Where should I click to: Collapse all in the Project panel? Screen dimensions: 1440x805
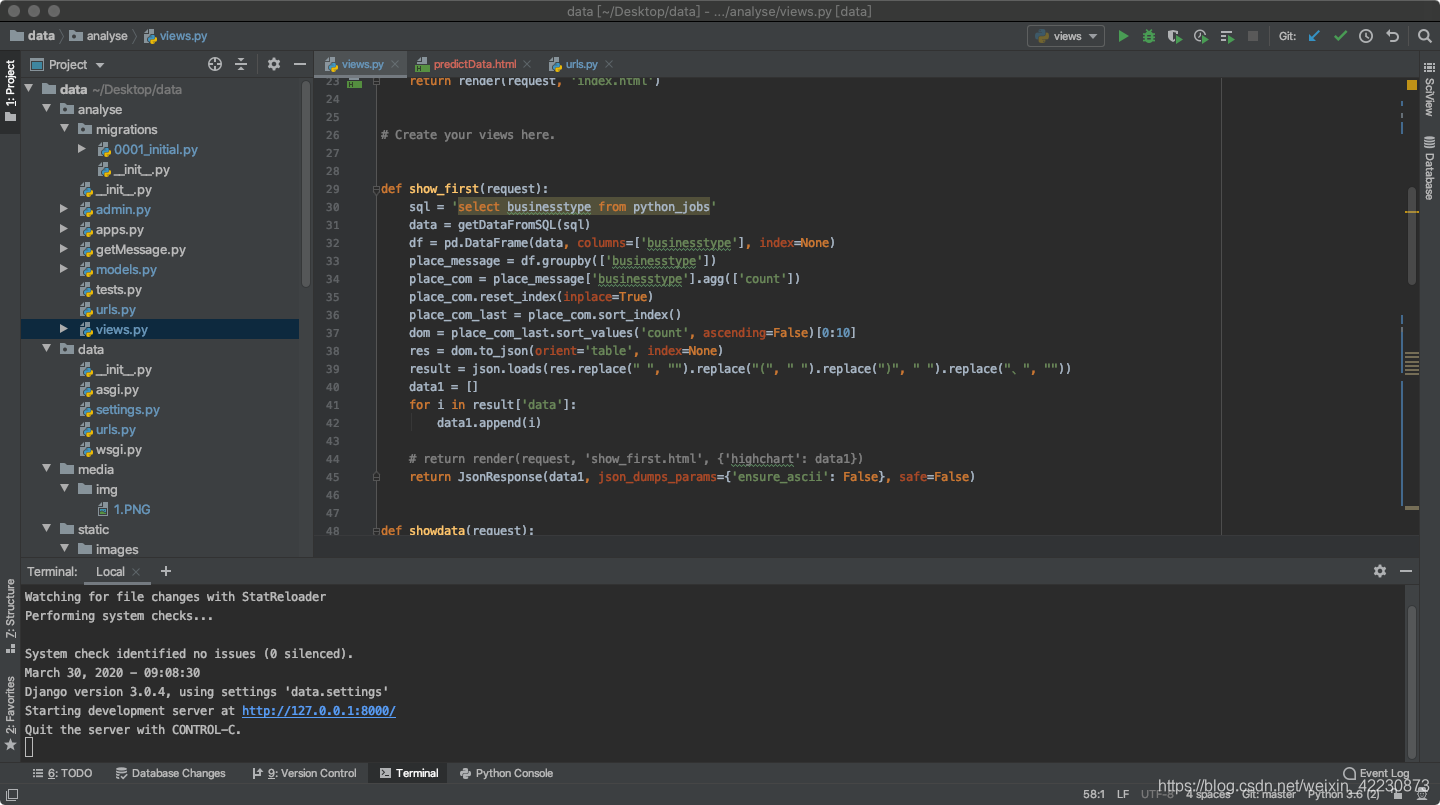point(241,64)
